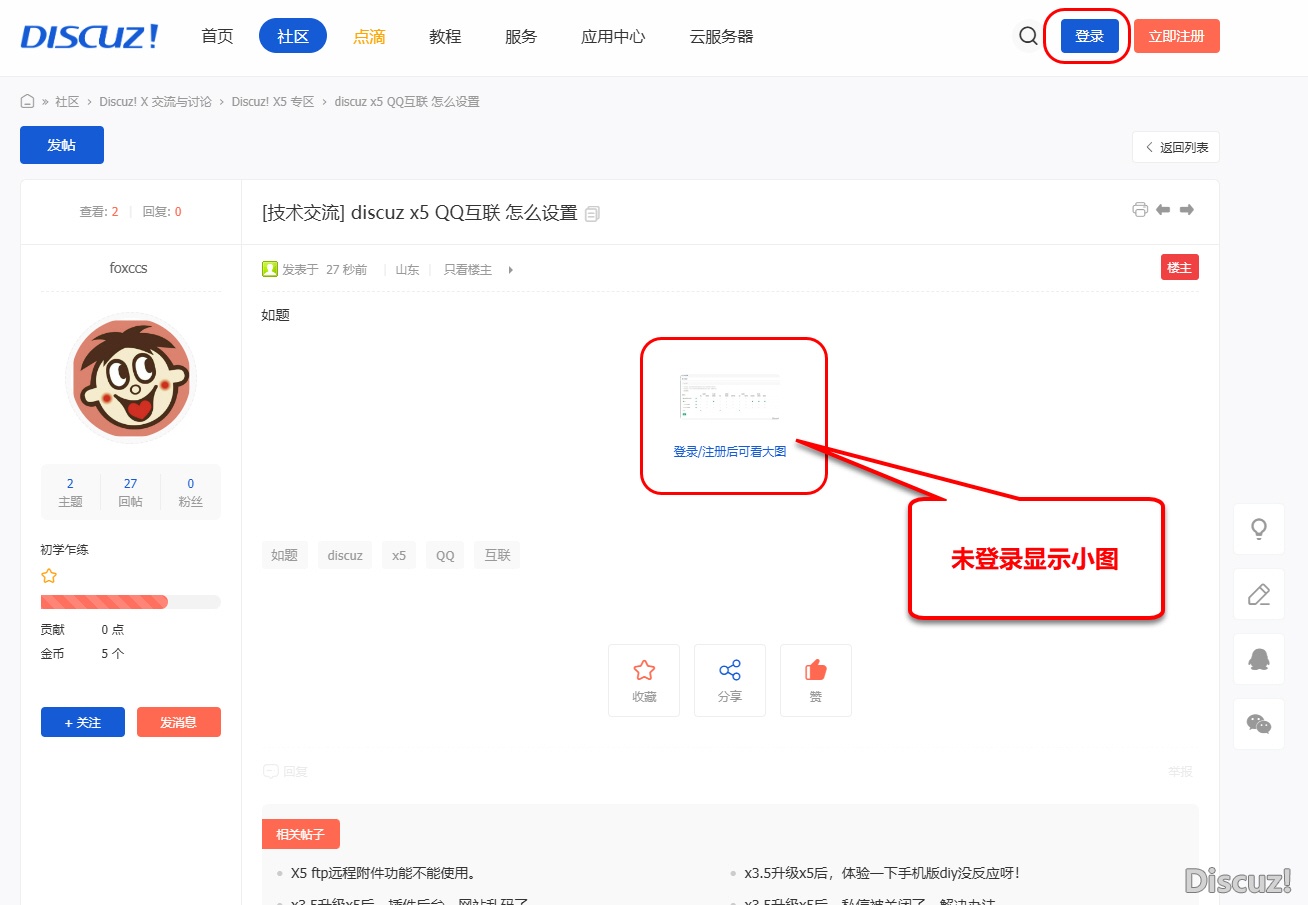Open the WeChat icon in sidebar
This screenshot has height=905, width=1308.
[1259, 724]
